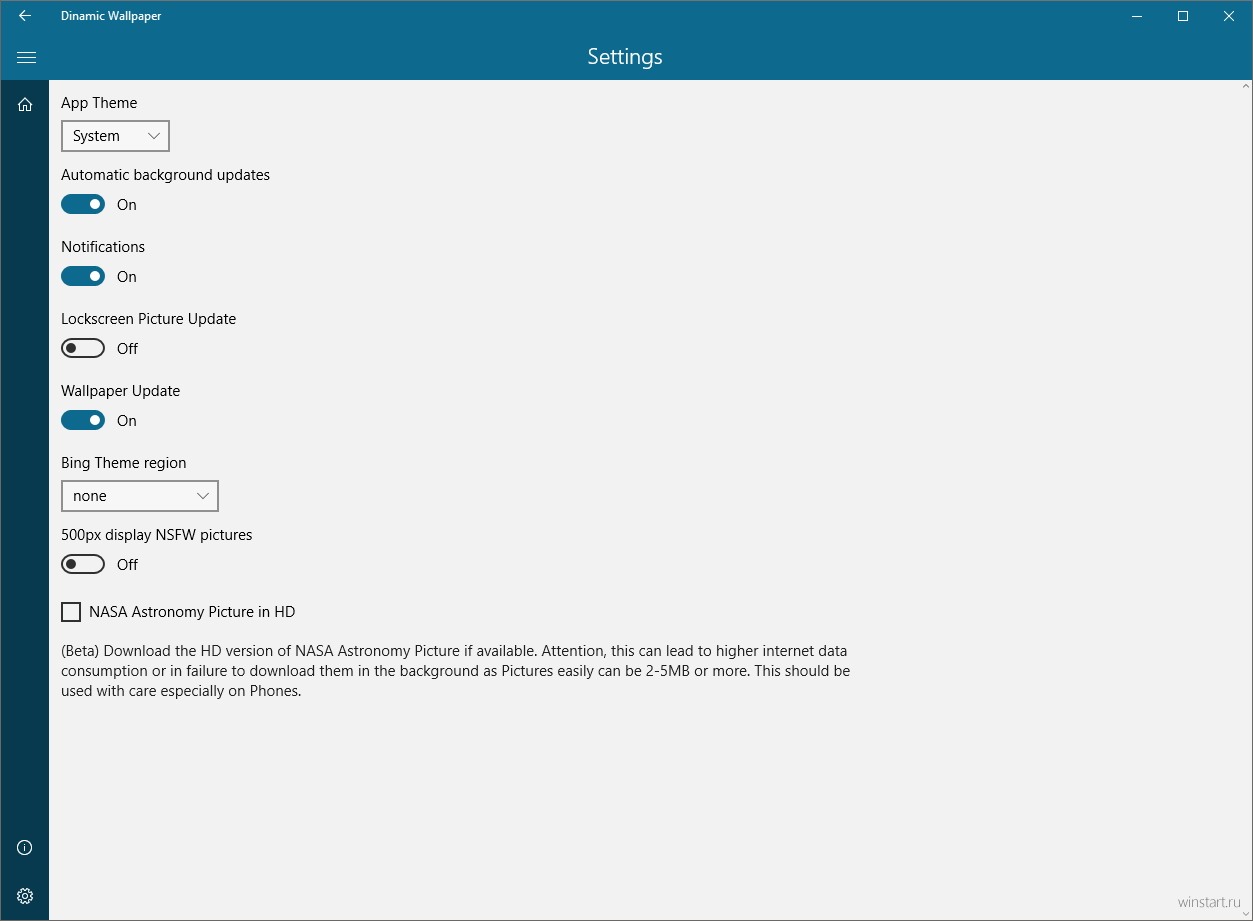This screenshot has width=1253, height=921.
Task: Click the Wallpaper Update label
Action: tap(121, 391)
